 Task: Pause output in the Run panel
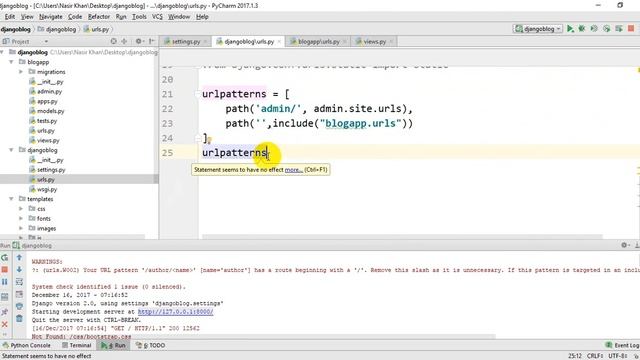coord(4,282)
